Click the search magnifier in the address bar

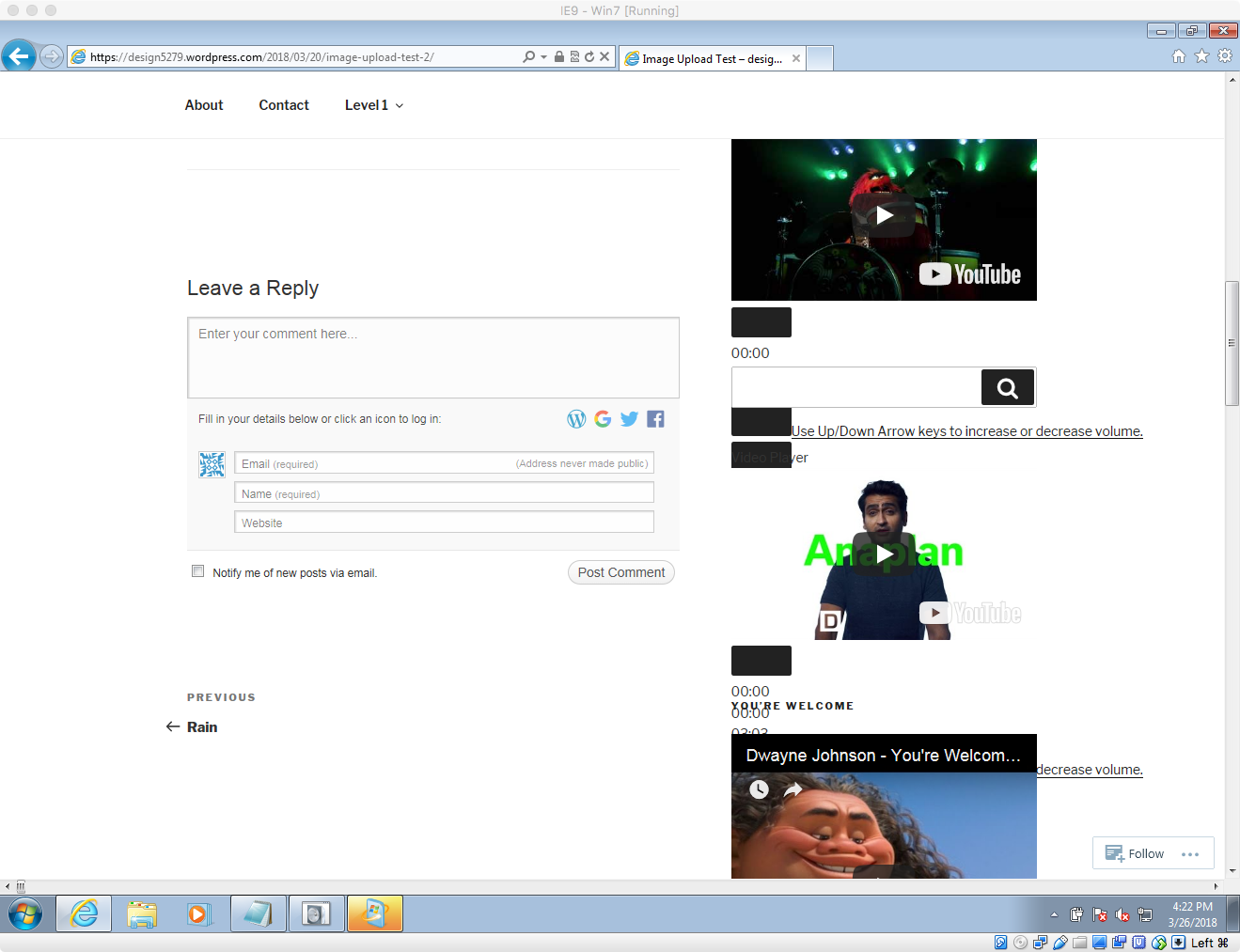(x=529, y=56)
